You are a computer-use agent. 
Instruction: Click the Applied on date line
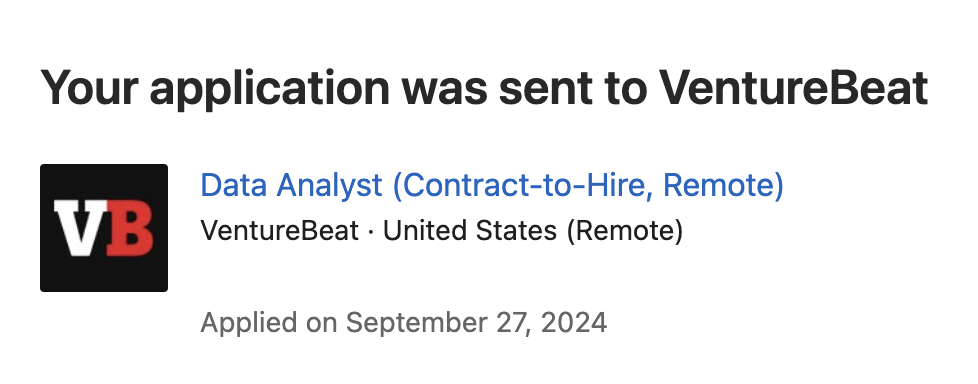coord(404,323)
